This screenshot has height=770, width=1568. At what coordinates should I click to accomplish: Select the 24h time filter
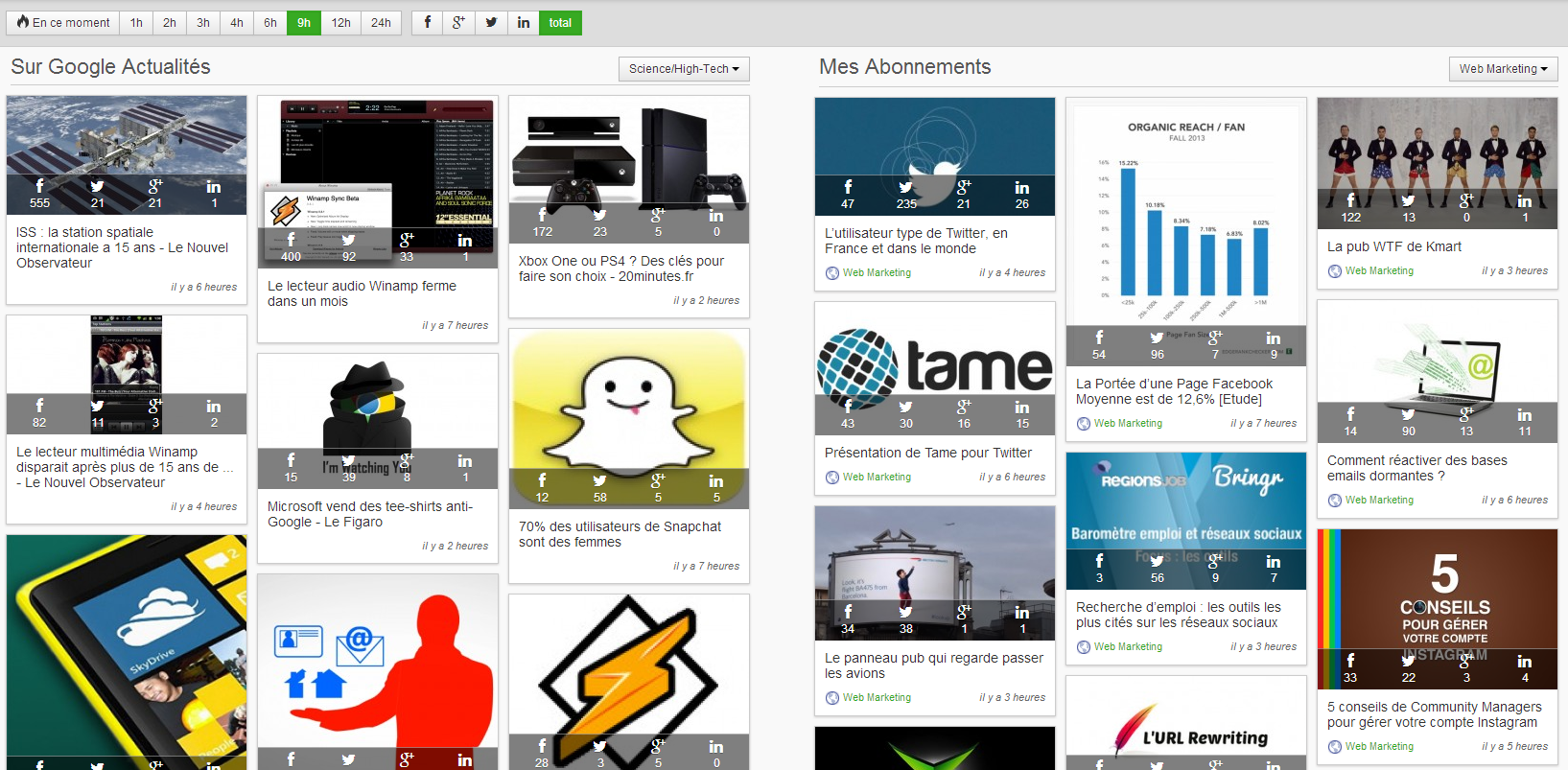381,22
